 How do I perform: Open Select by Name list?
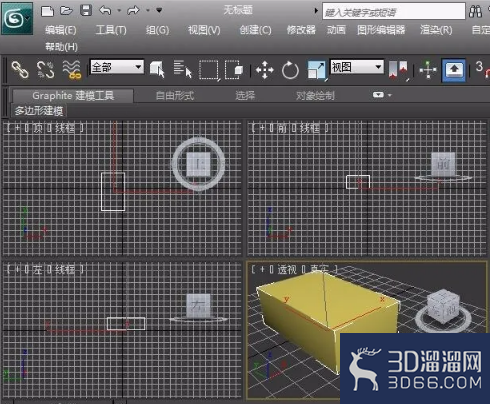183,69
